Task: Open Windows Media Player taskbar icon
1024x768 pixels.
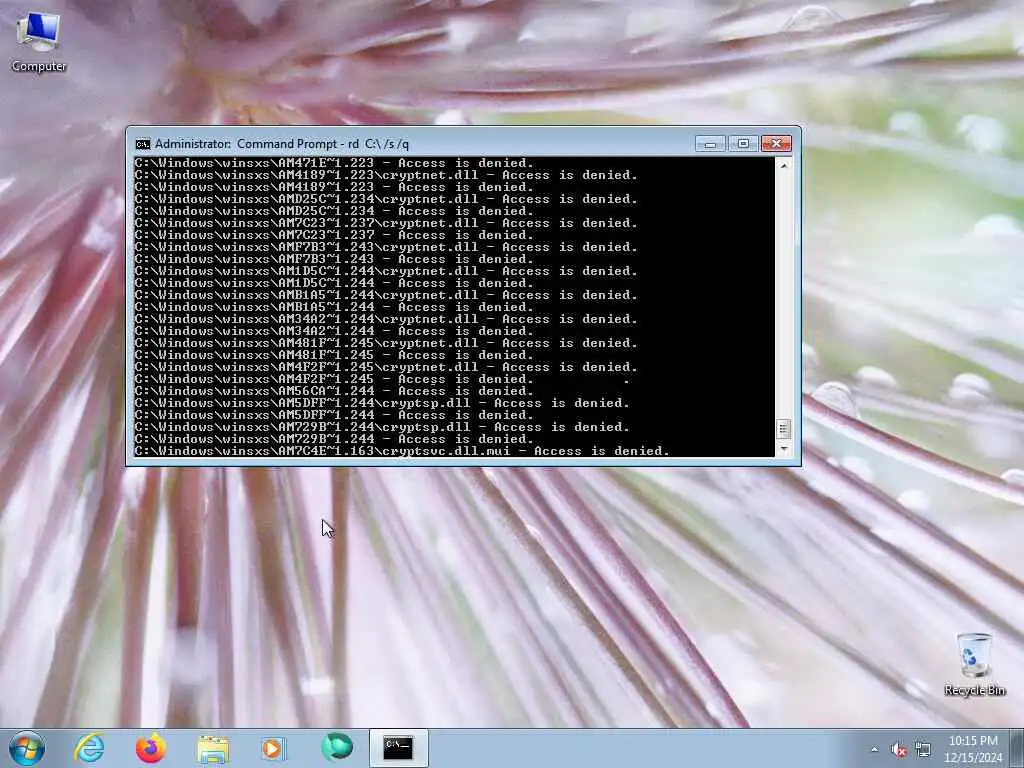Action: pos(273,748)
